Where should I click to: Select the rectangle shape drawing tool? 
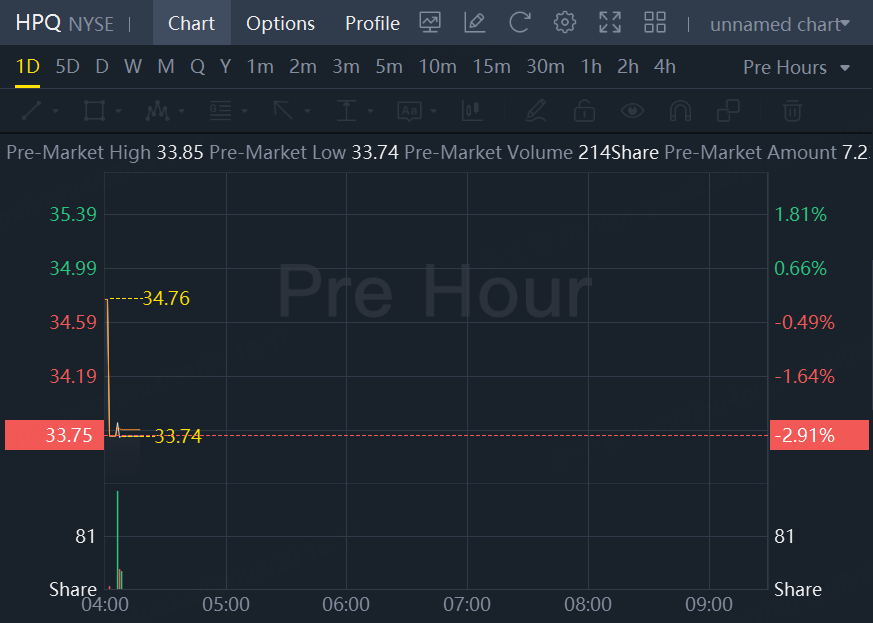[x=94, y=110]
